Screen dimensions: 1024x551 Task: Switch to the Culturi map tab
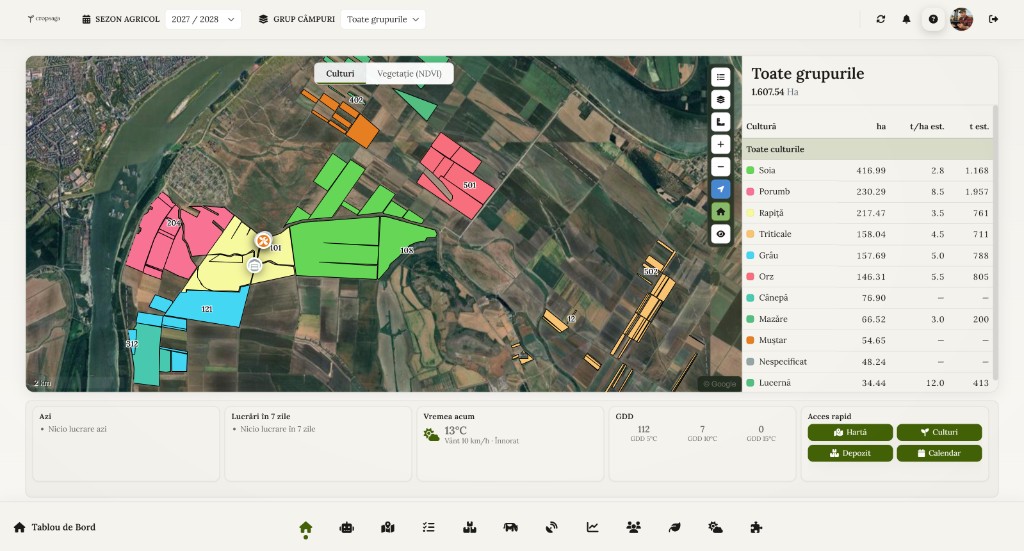(340, 73)
